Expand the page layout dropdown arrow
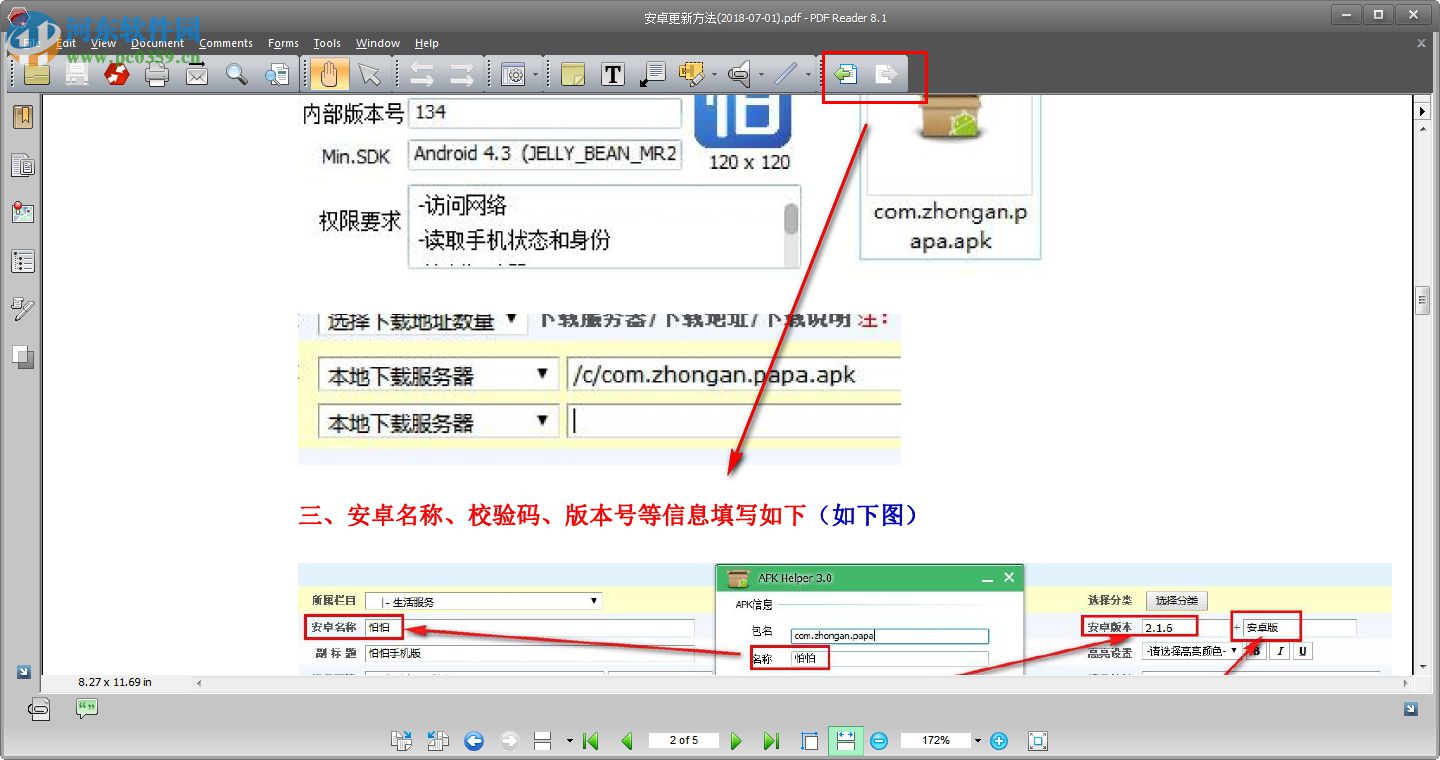1440x760 pixels. point(569,741)
